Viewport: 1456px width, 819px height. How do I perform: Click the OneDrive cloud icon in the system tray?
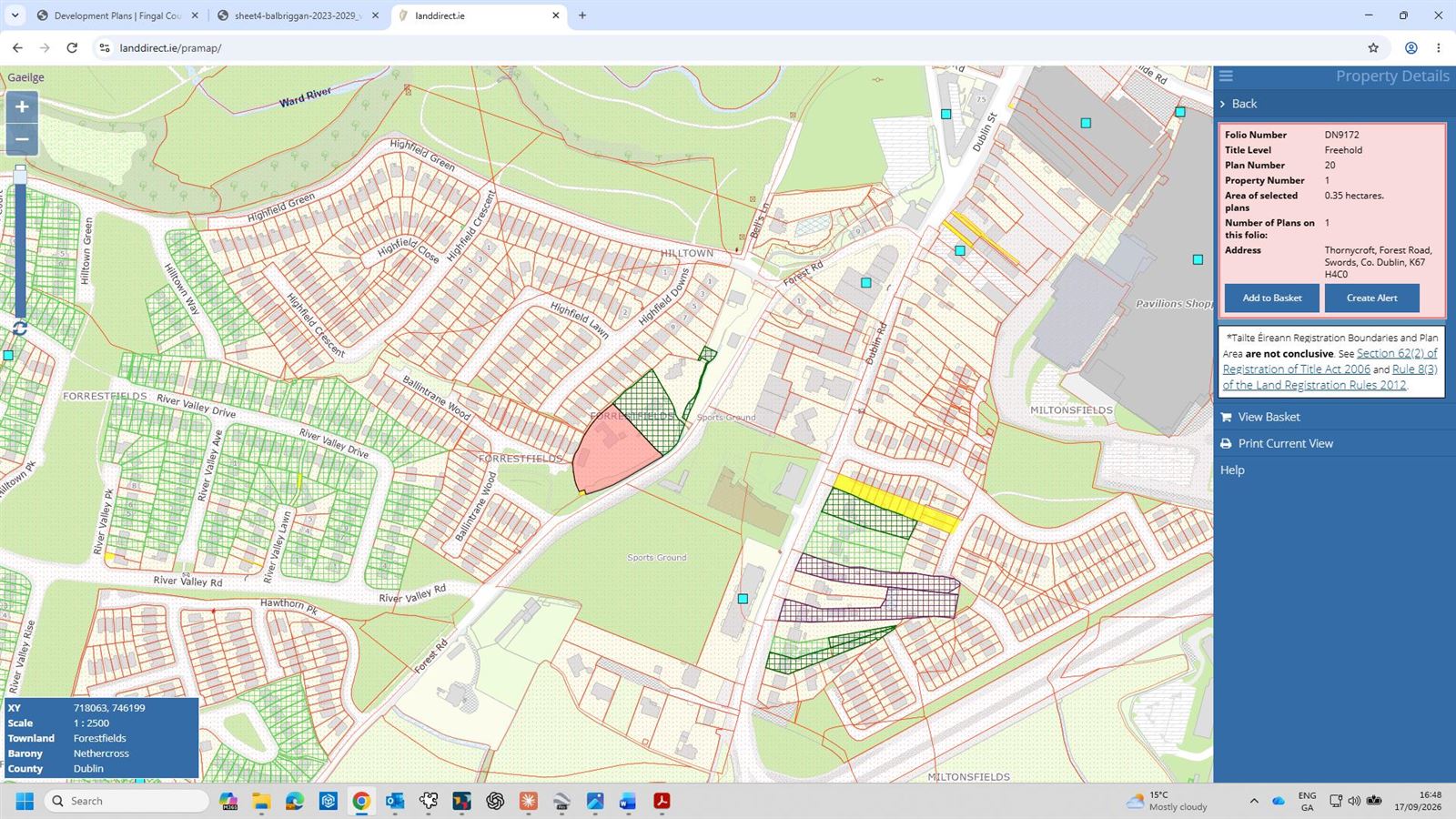pyautogui.click(x=1279, y=801)
